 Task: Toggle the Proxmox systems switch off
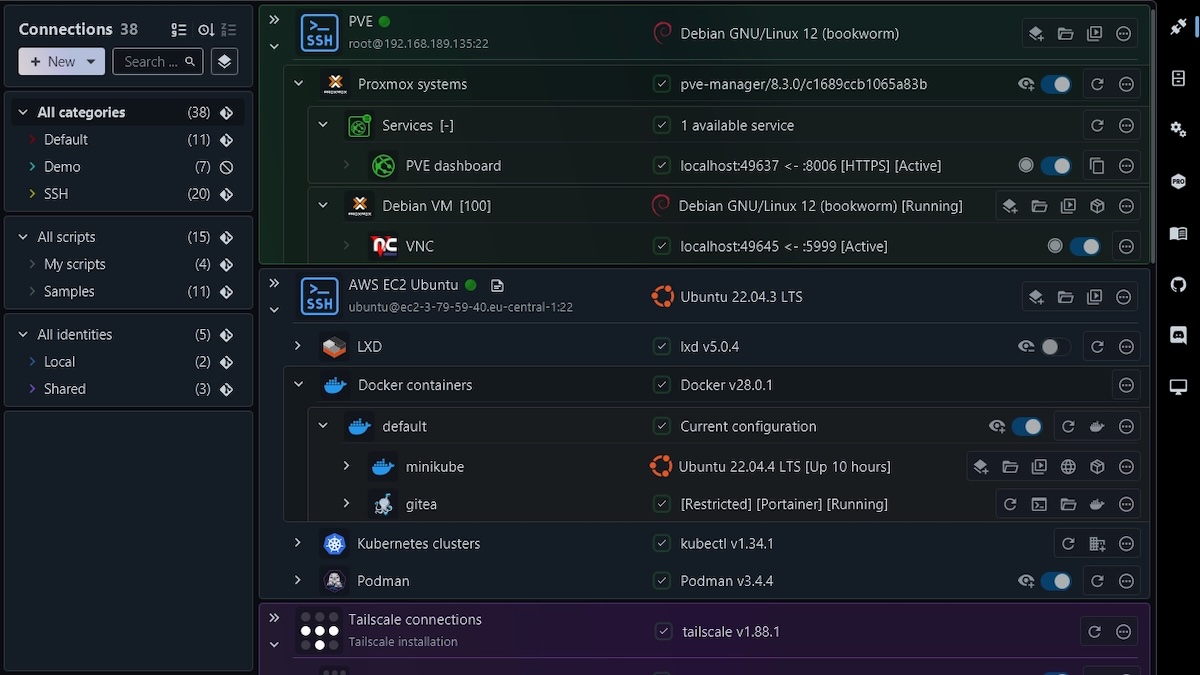[x=1055, y=85]
